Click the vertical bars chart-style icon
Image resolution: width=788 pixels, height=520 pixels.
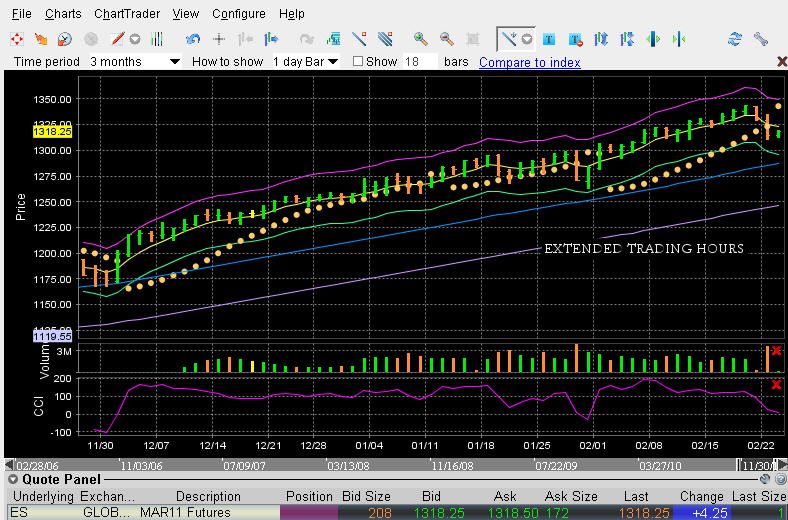point(157,39)
